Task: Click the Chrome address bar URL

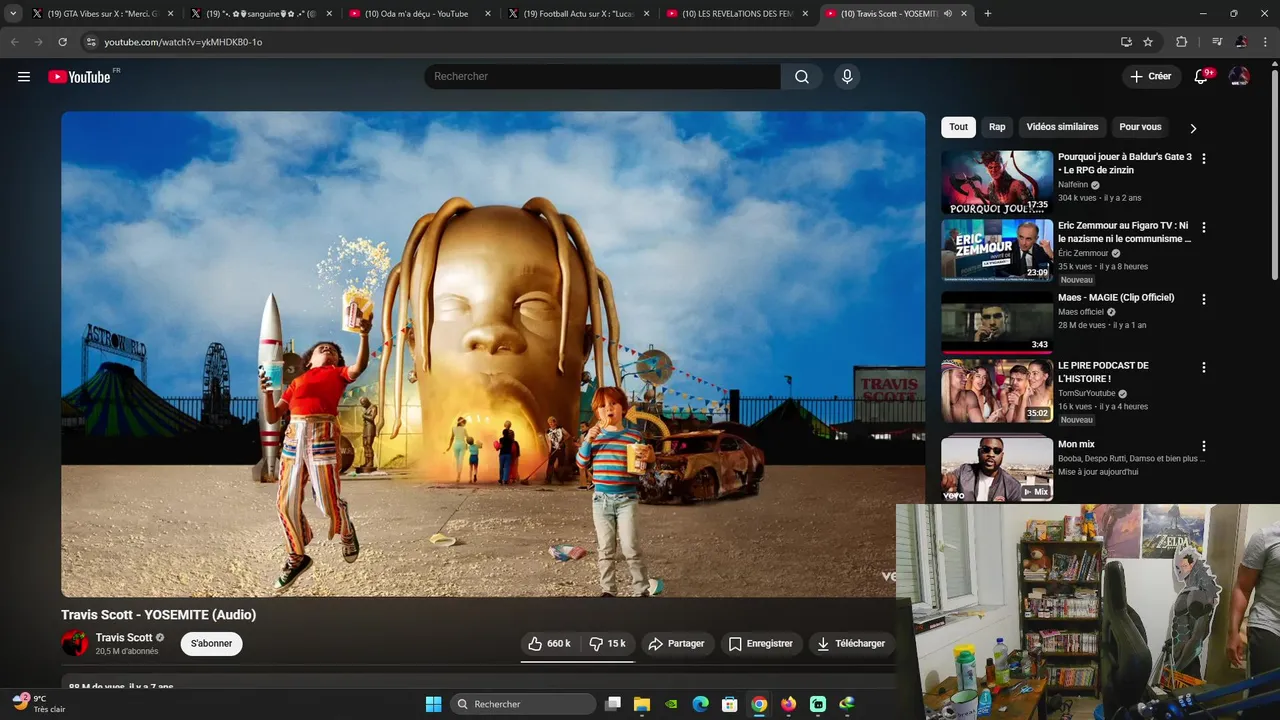Action: click(x=183, y=42)
